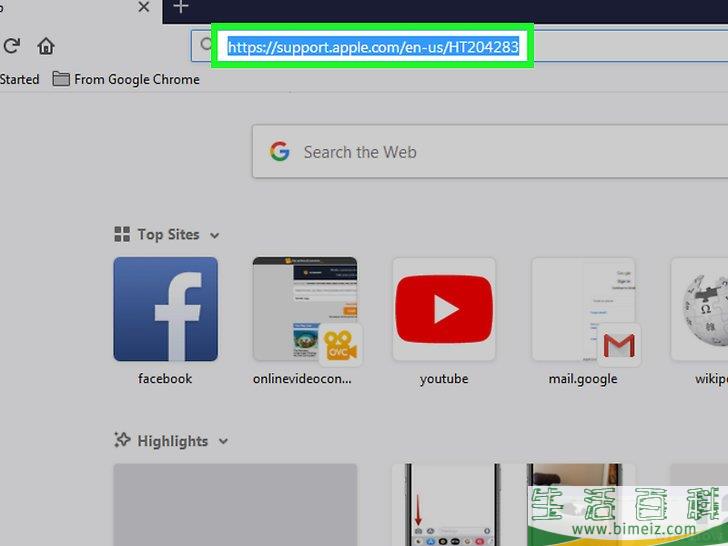728x546 pixels.
Task: Open the From Google Chrome bookmarks folder
Action: [126, 79]
